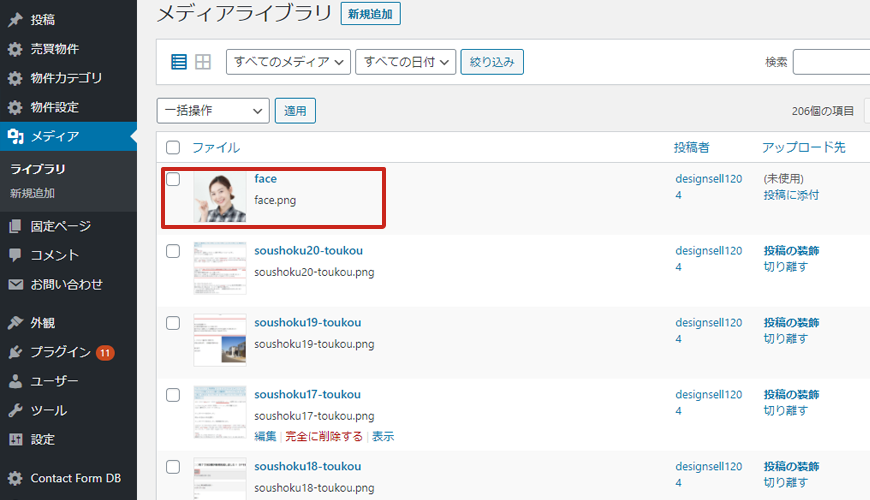Screen dimensions: 870x500
Task: Check the face.png row checkbox
Action: coord(173,179)
